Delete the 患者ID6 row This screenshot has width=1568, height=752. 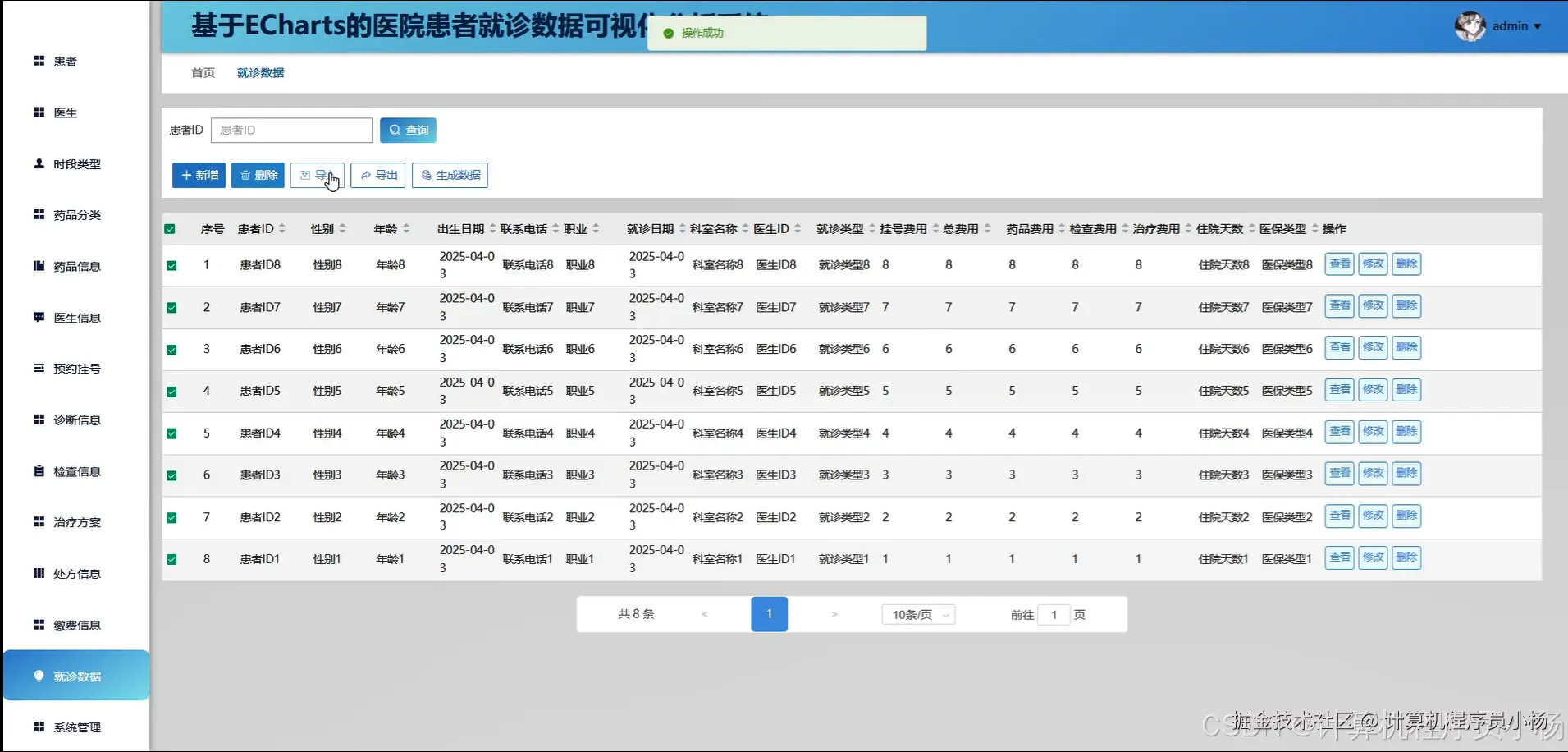tap(1406, 348)
